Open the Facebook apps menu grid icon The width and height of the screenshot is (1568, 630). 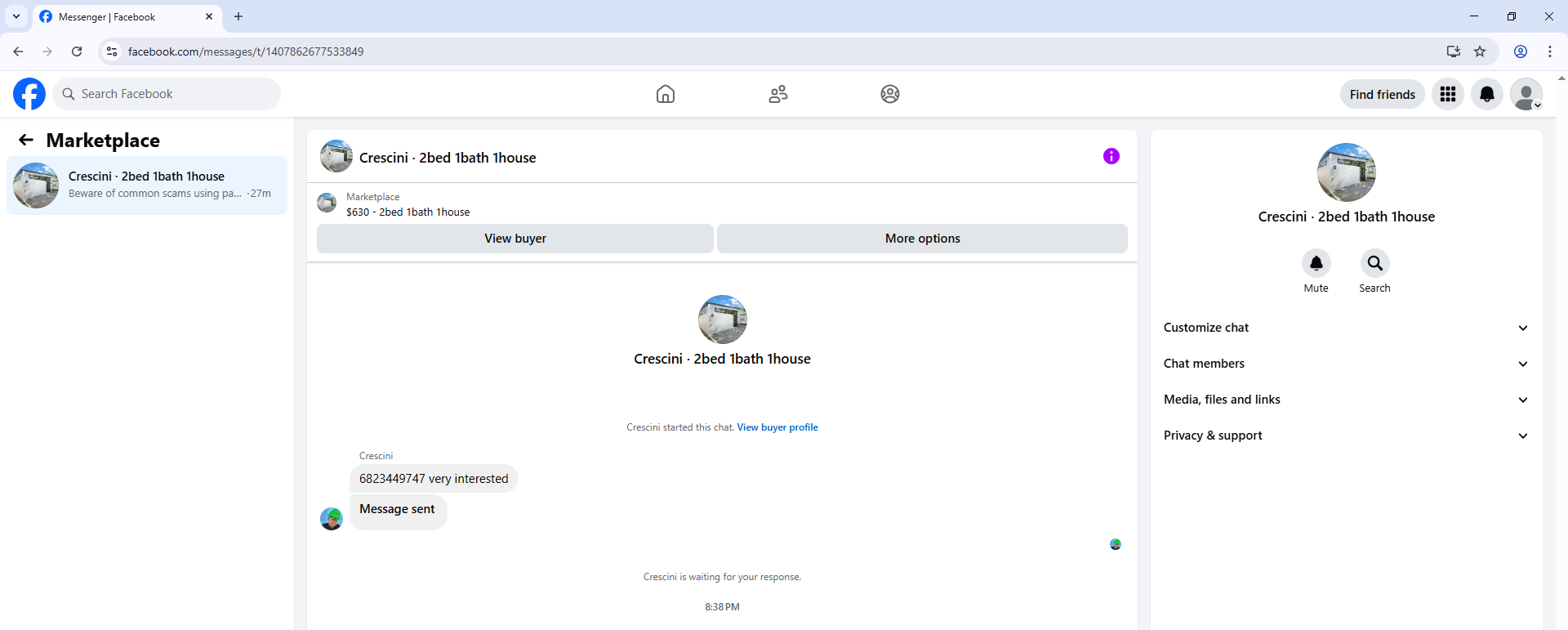point(1448,94)
